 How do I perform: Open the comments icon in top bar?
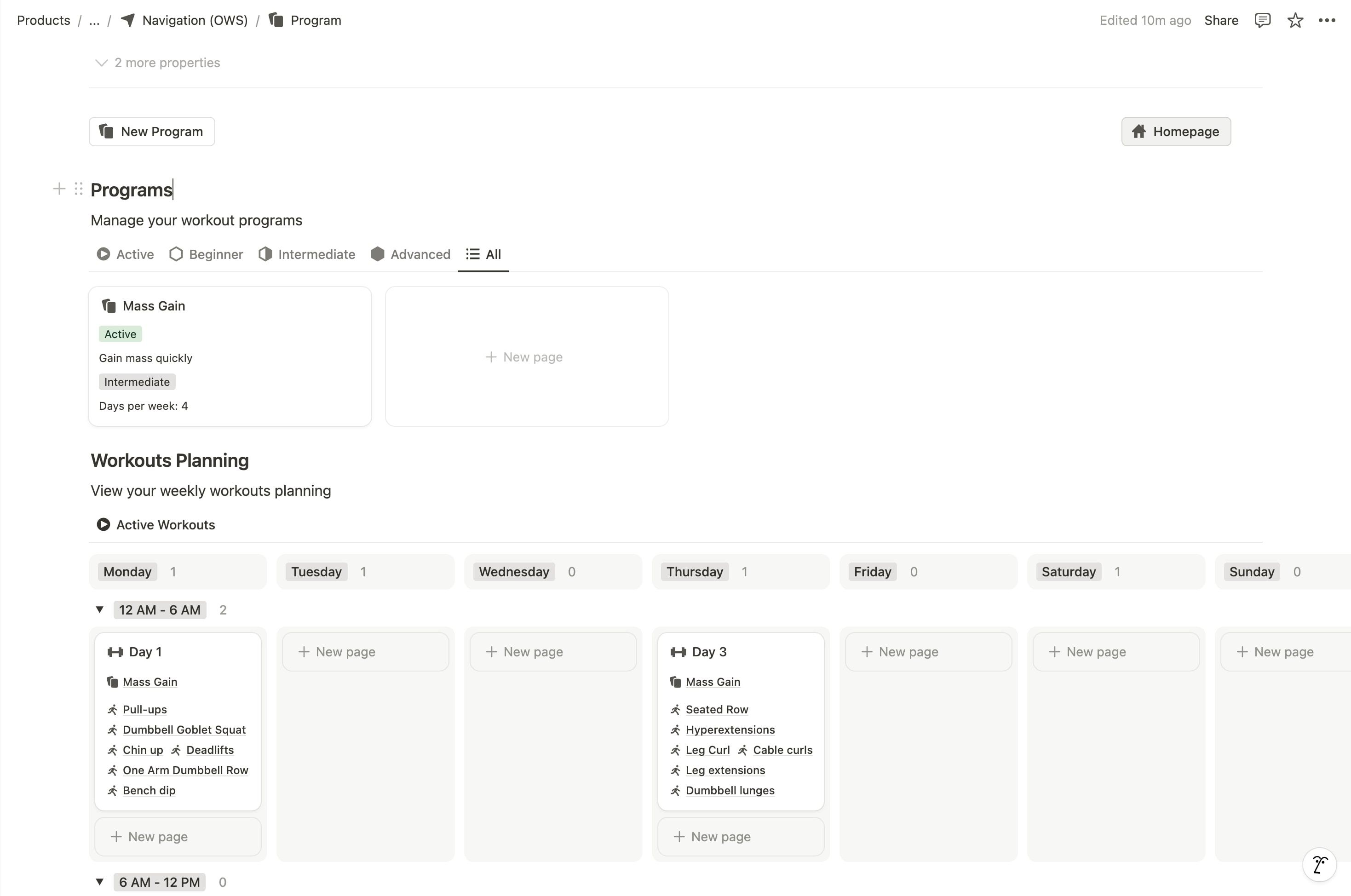pyautogui.click(x=1262, y=21)
